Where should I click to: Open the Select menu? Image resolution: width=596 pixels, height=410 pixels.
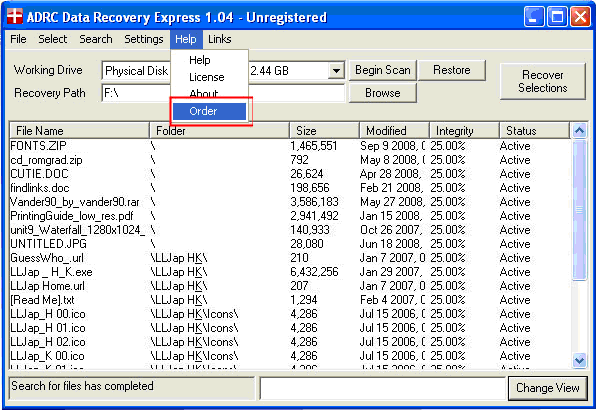pos(52,39)
